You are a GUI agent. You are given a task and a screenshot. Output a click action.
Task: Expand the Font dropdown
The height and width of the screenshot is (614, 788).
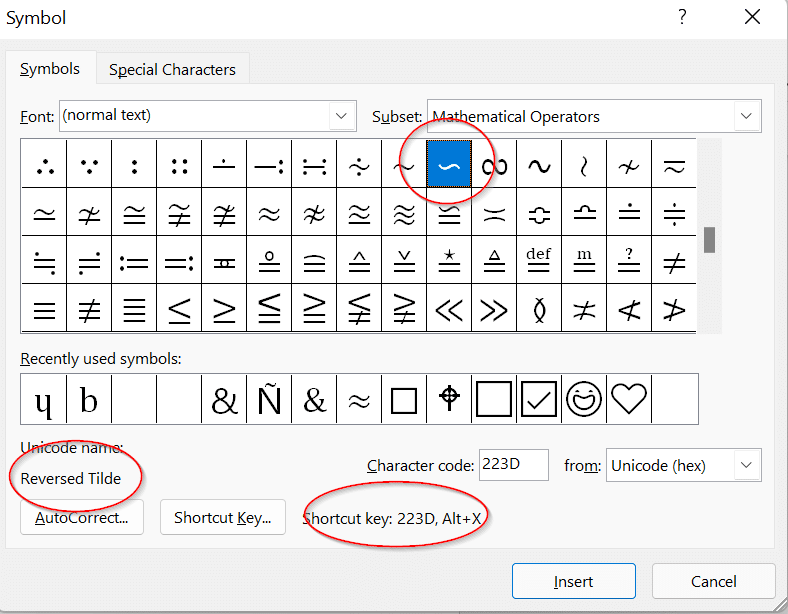coord(343,116)
